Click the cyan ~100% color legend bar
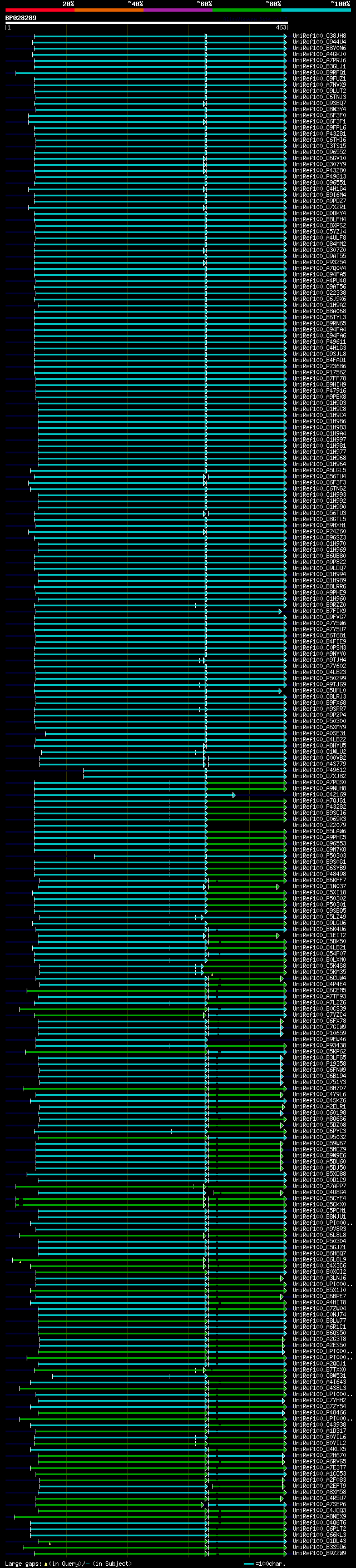The height and width of the screenshot is (1568, 356). pyautogui.click(x=316, y=10)
